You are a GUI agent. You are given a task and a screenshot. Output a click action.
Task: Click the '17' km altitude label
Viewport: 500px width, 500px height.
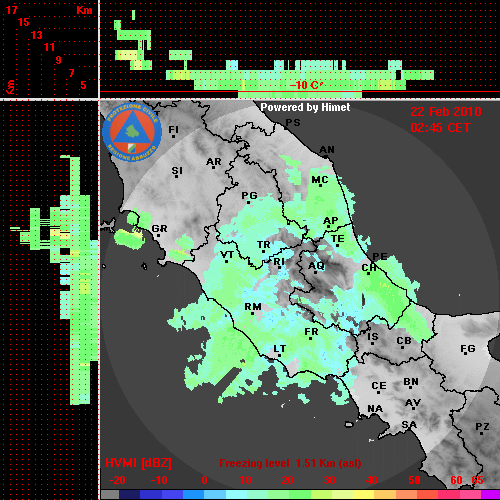coord(11,10)
